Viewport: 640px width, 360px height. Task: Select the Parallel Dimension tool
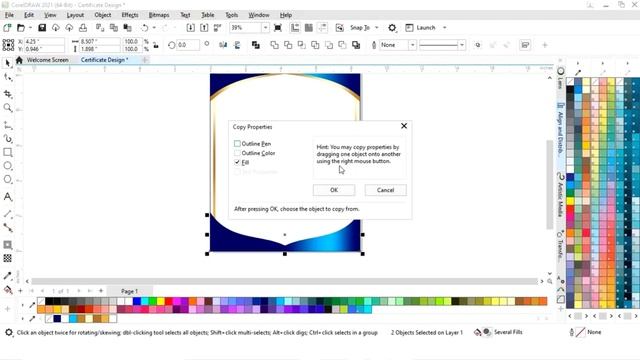(x=7, y=214)
